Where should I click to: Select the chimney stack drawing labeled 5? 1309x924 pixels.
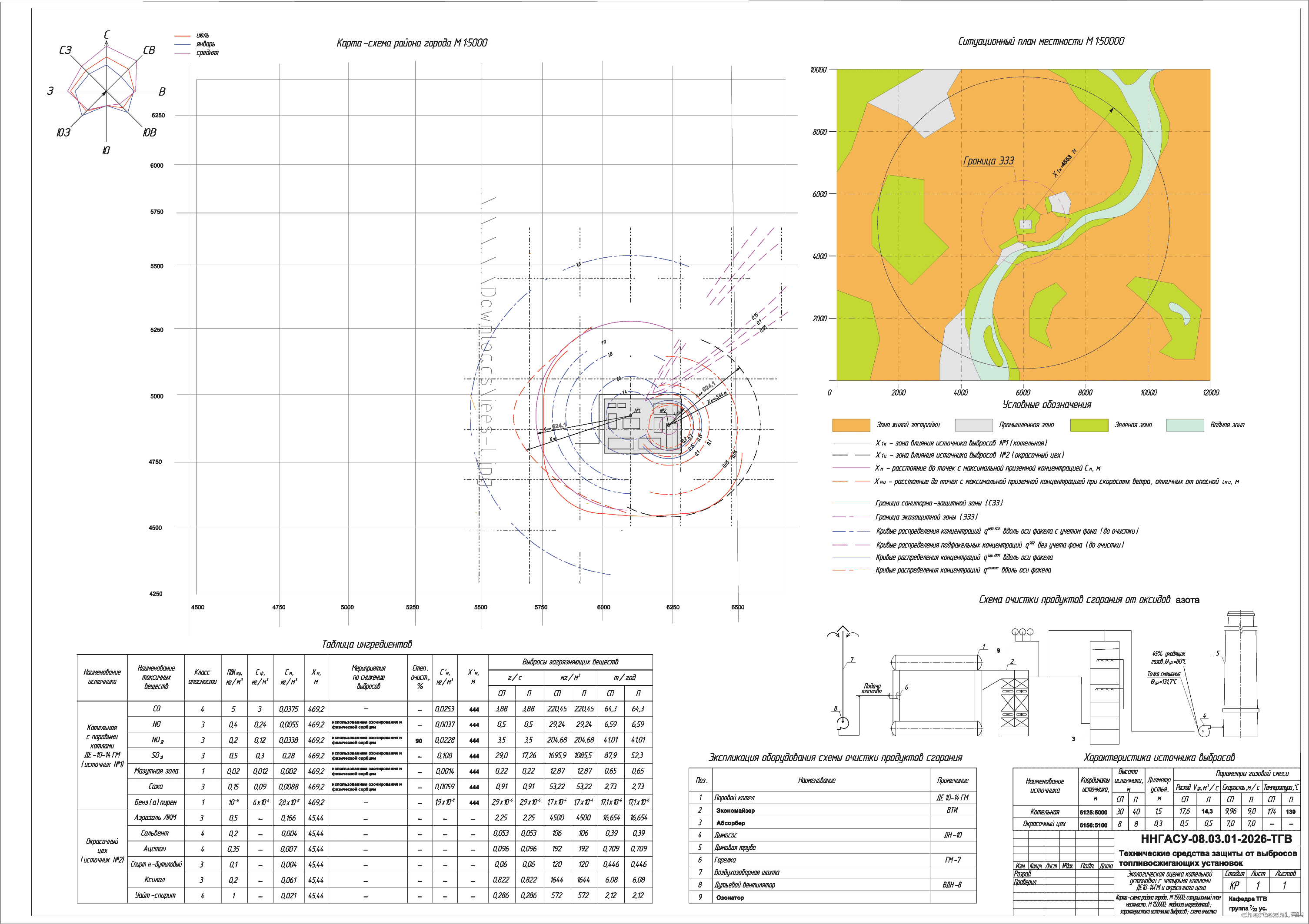tap(1241, 675)
